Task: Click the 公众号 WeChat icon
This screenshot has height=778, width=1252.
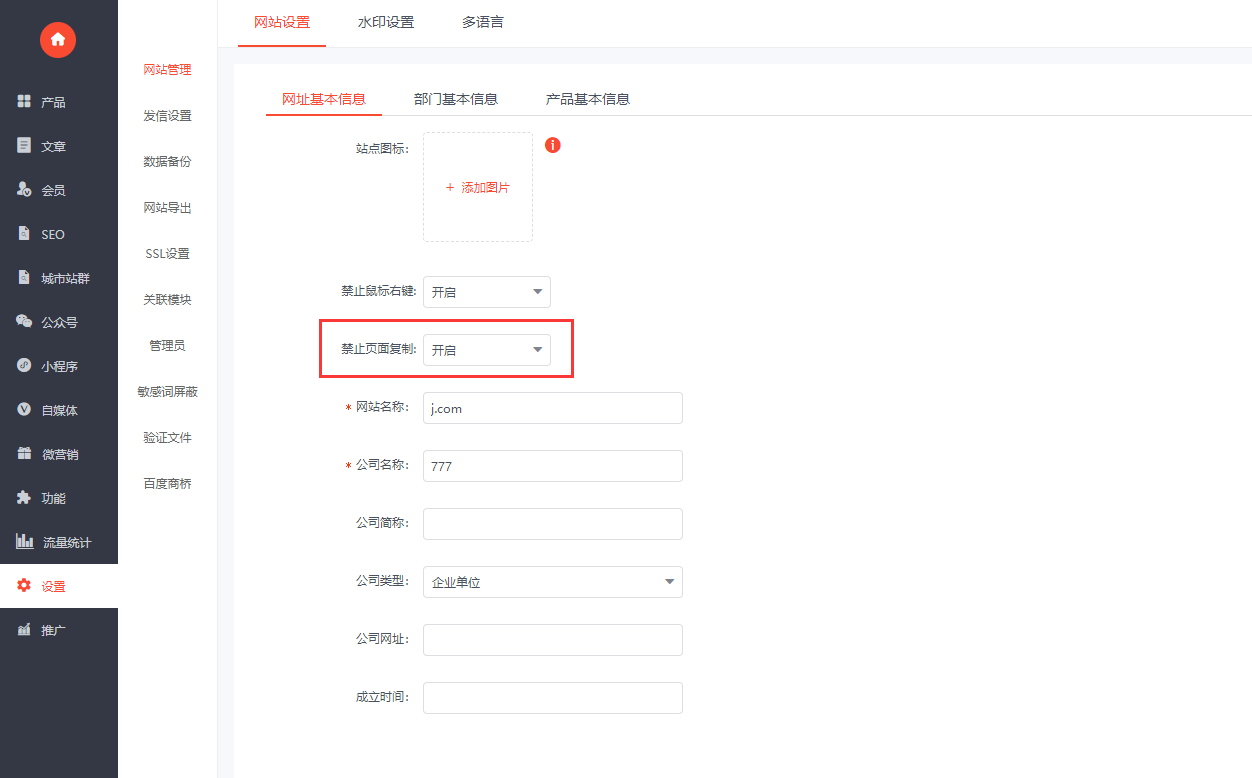Action: pyautogui.click(x=24, y=322)
